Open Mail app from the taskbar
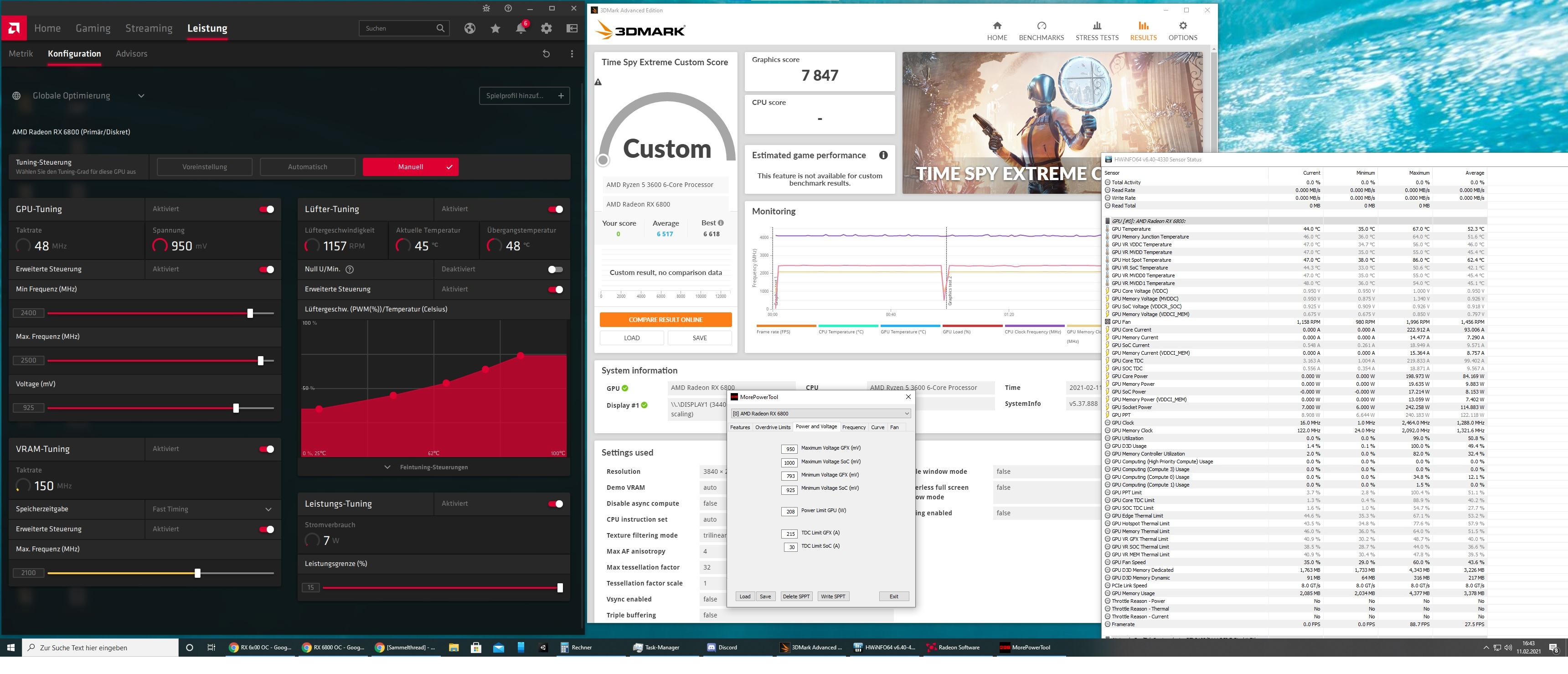This screenshot has height=674, width=1568. 499,647
